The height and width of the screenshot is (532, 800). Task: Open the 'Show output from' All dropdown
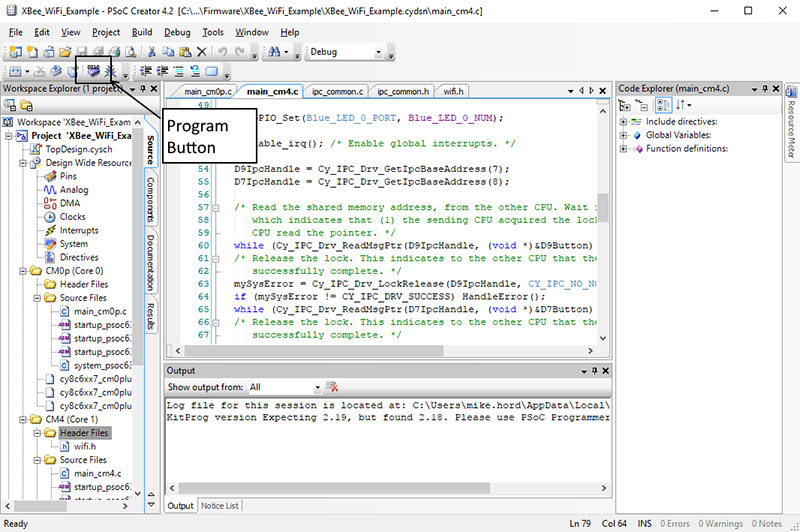(x=317, y=388)
